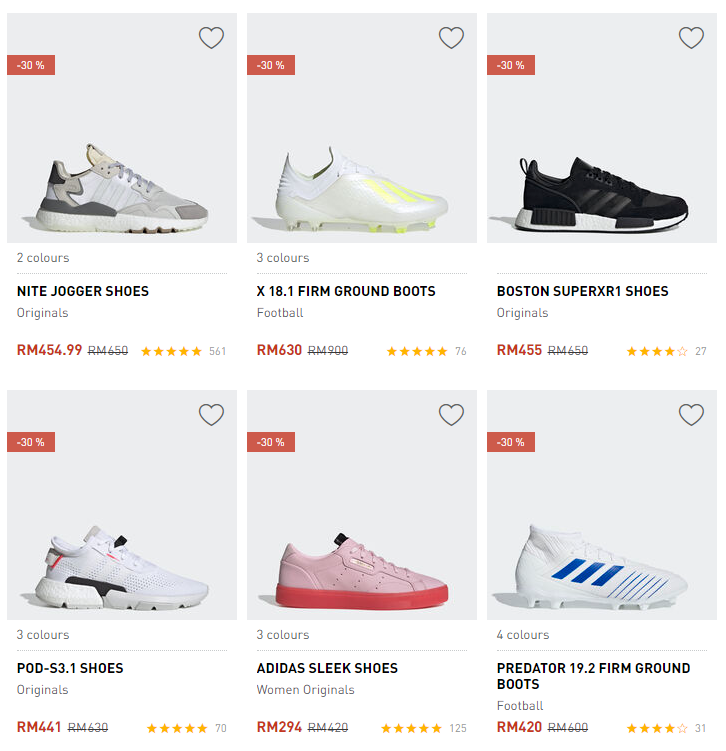Viewport: 726px width, 751px height.
Task: Wishlist the Predator 19.2 Firm Ground Boots
Action: click(691, 415)
